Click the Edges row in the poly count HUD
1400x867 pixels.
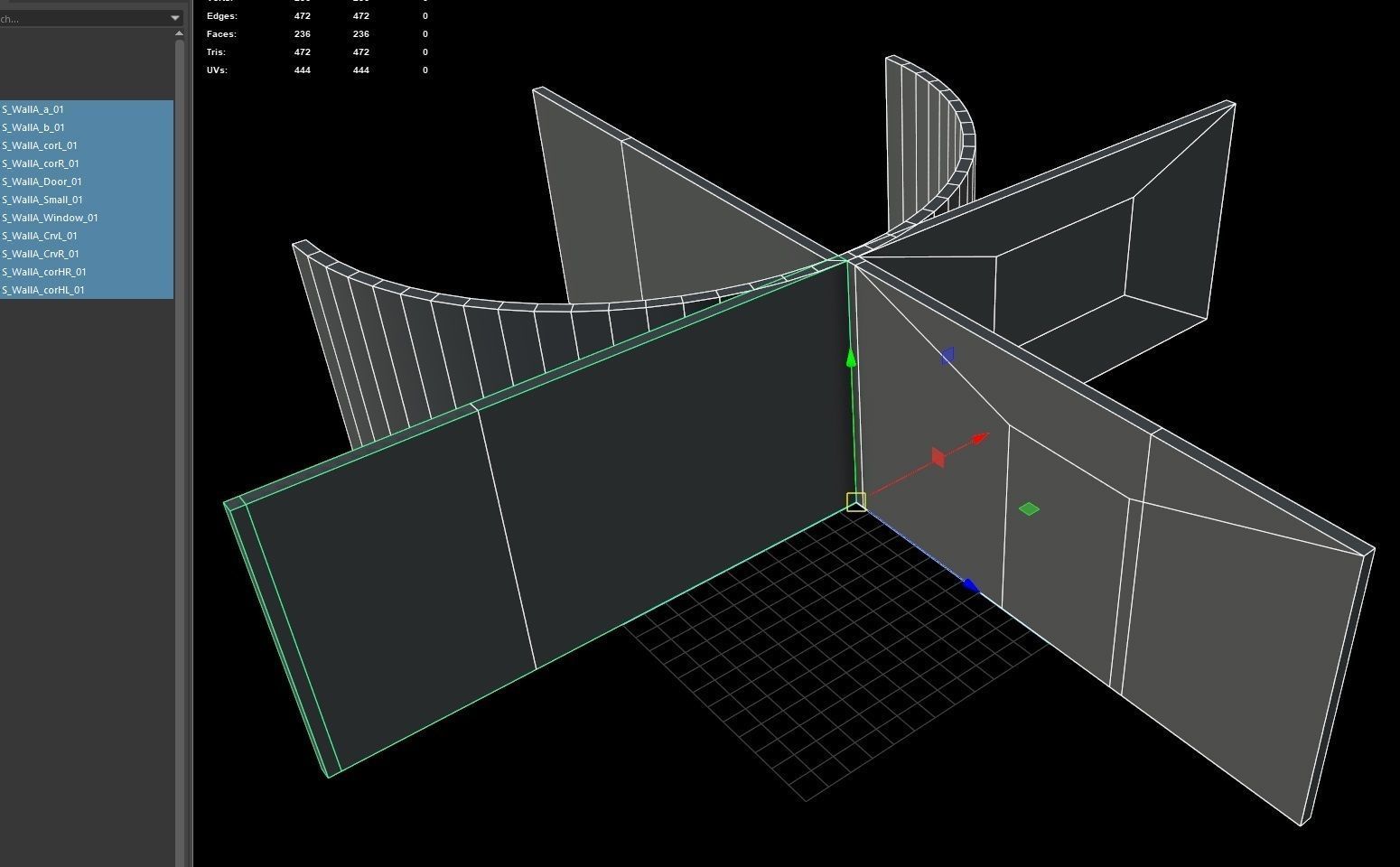pos(318,15)
